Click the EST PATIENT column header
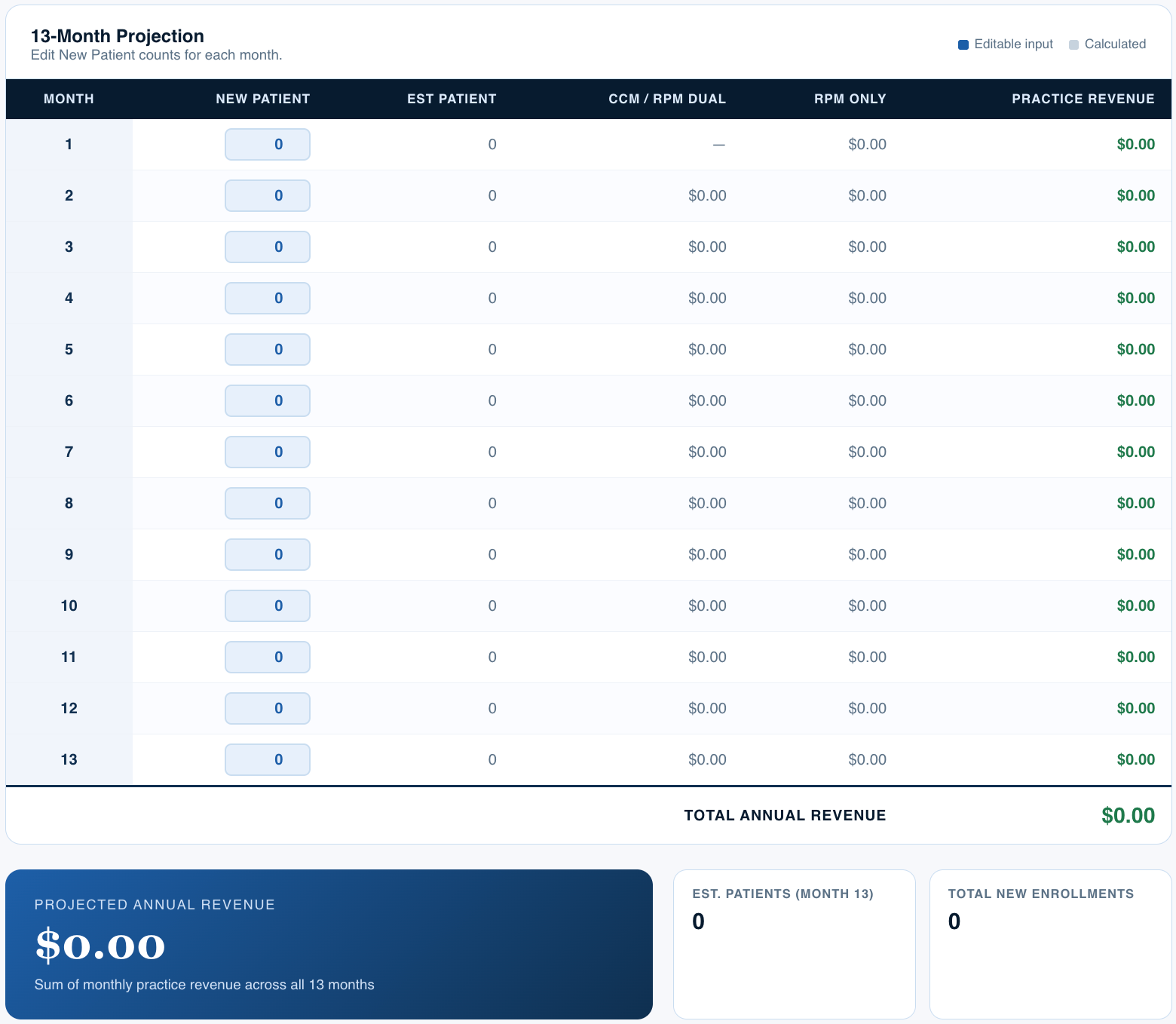 pyautogui.click(x=452, y=99)
